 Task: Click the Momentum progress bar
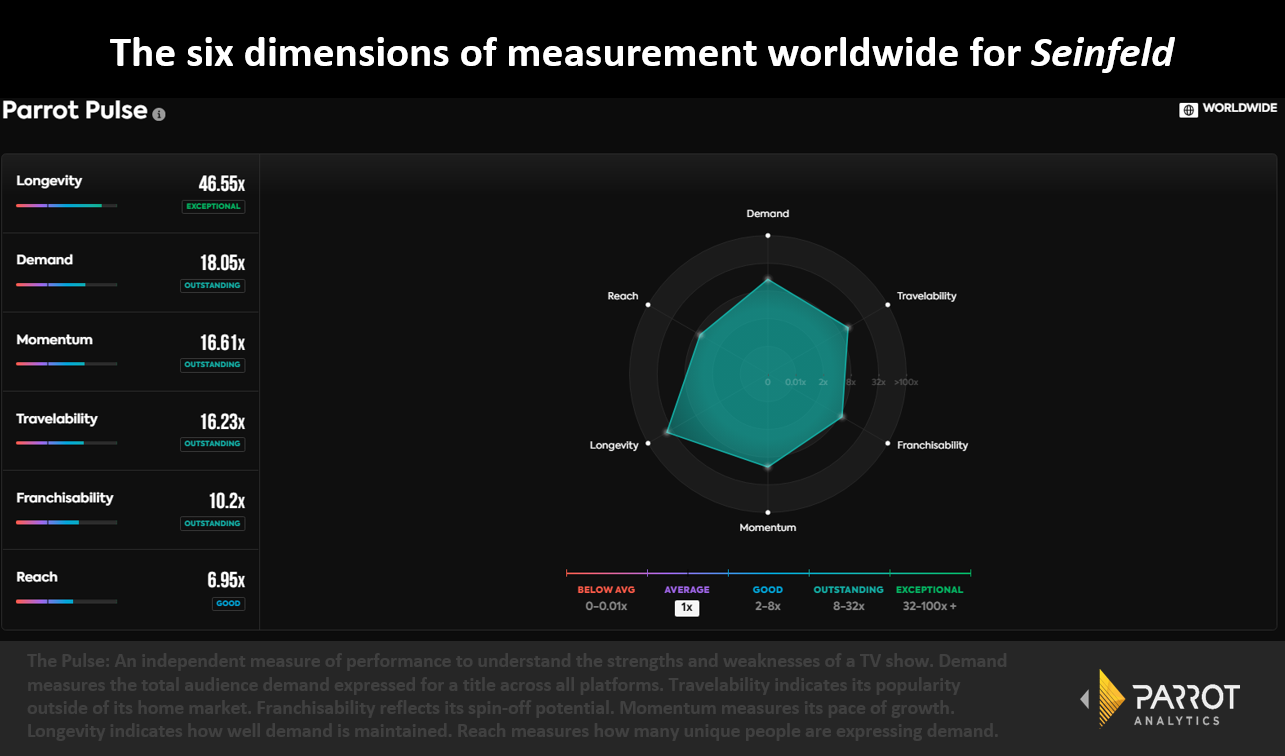pyautogui.click(x=66, y=364)
